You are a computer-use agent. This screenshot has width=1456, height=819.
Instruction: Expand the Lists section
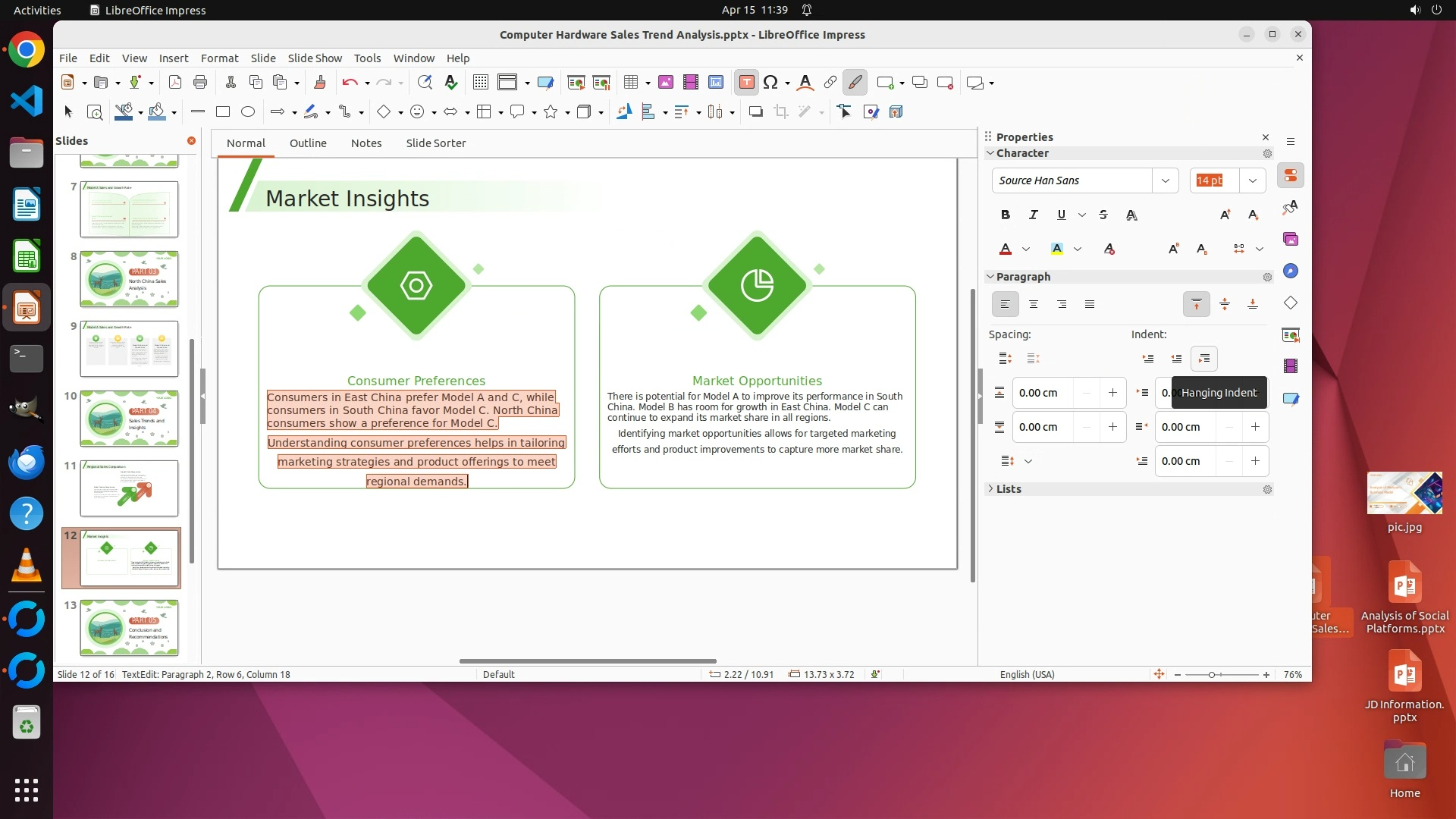point(1008,489)
